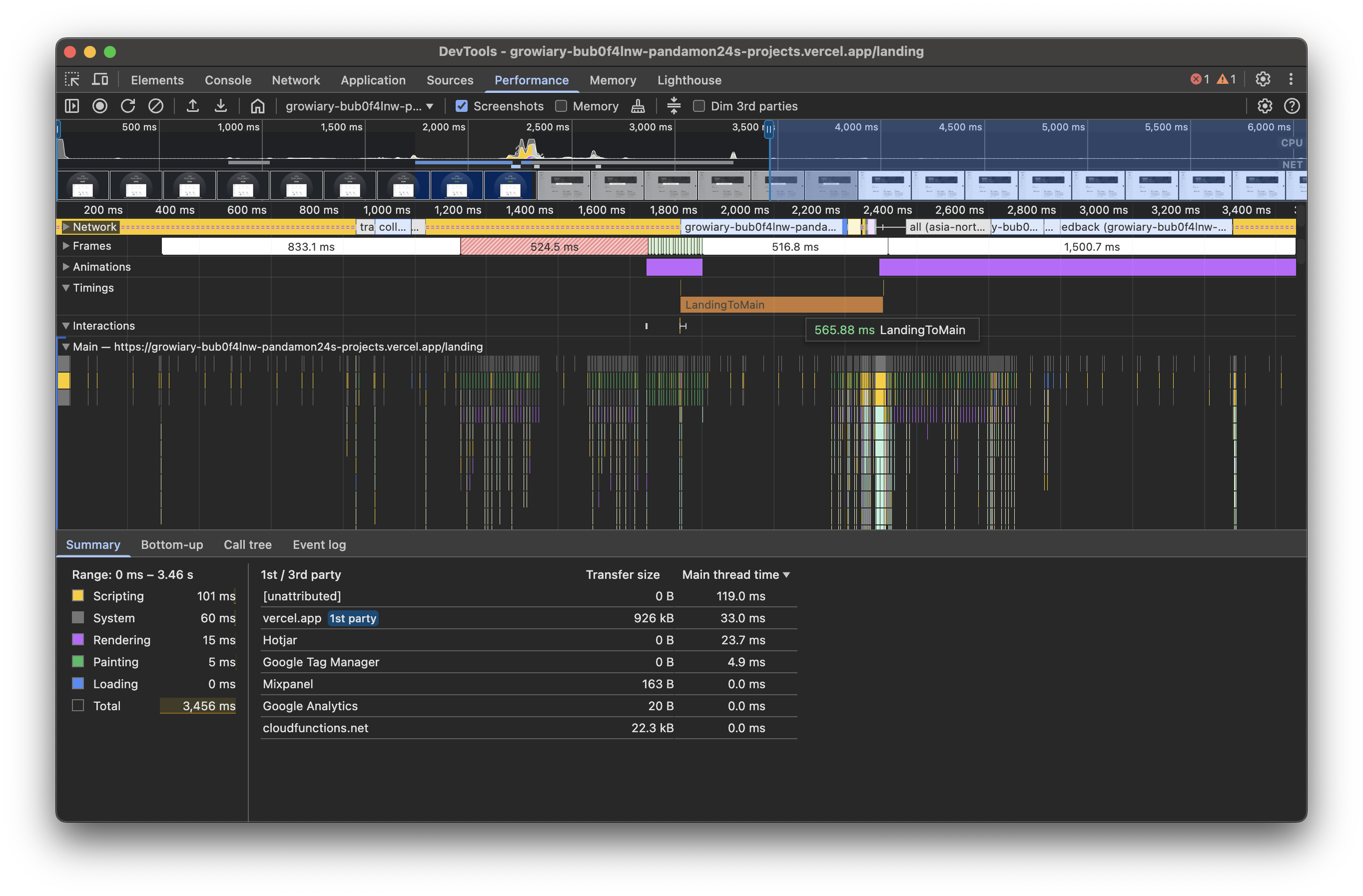Select the LandingToMain timing bar

780,305
